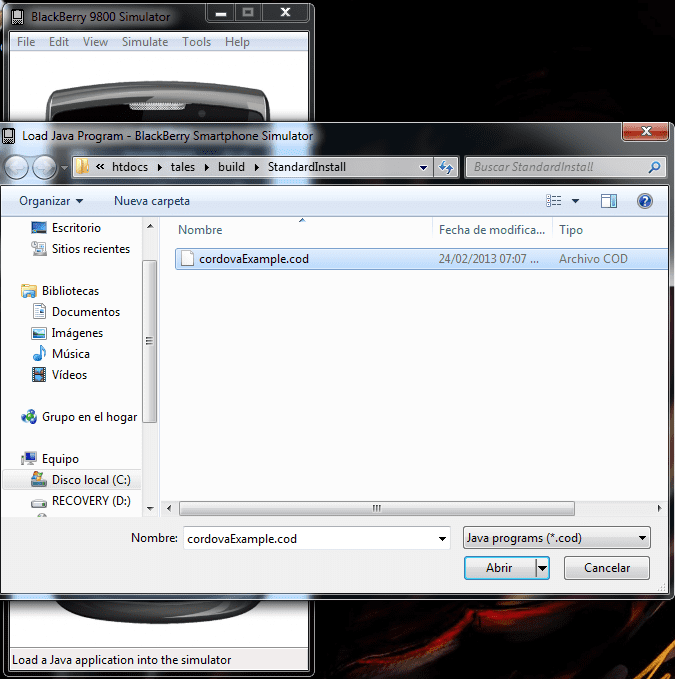Image resolution: width=675 pixels, height=679 pixels.
Task: Click the horizontal scrollbar thumb in file list
Action: pyautogui.click(x=377, y=508)
